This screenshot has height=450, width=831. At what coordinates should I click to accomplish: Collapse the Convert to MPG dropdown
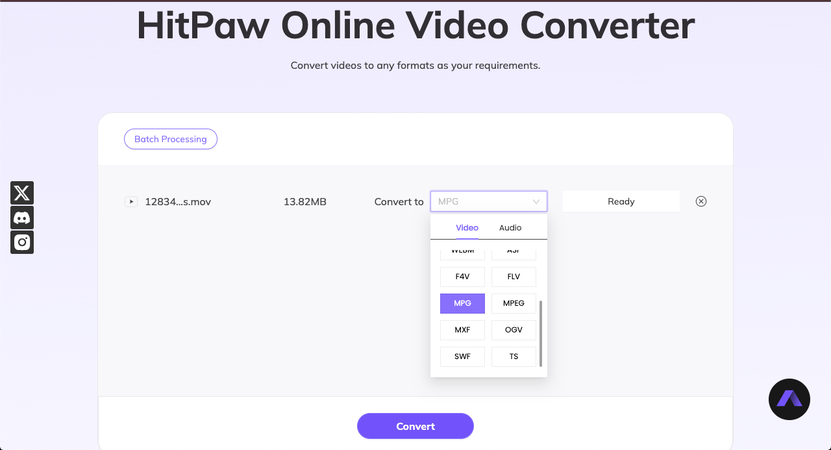(x=488, y=201)
